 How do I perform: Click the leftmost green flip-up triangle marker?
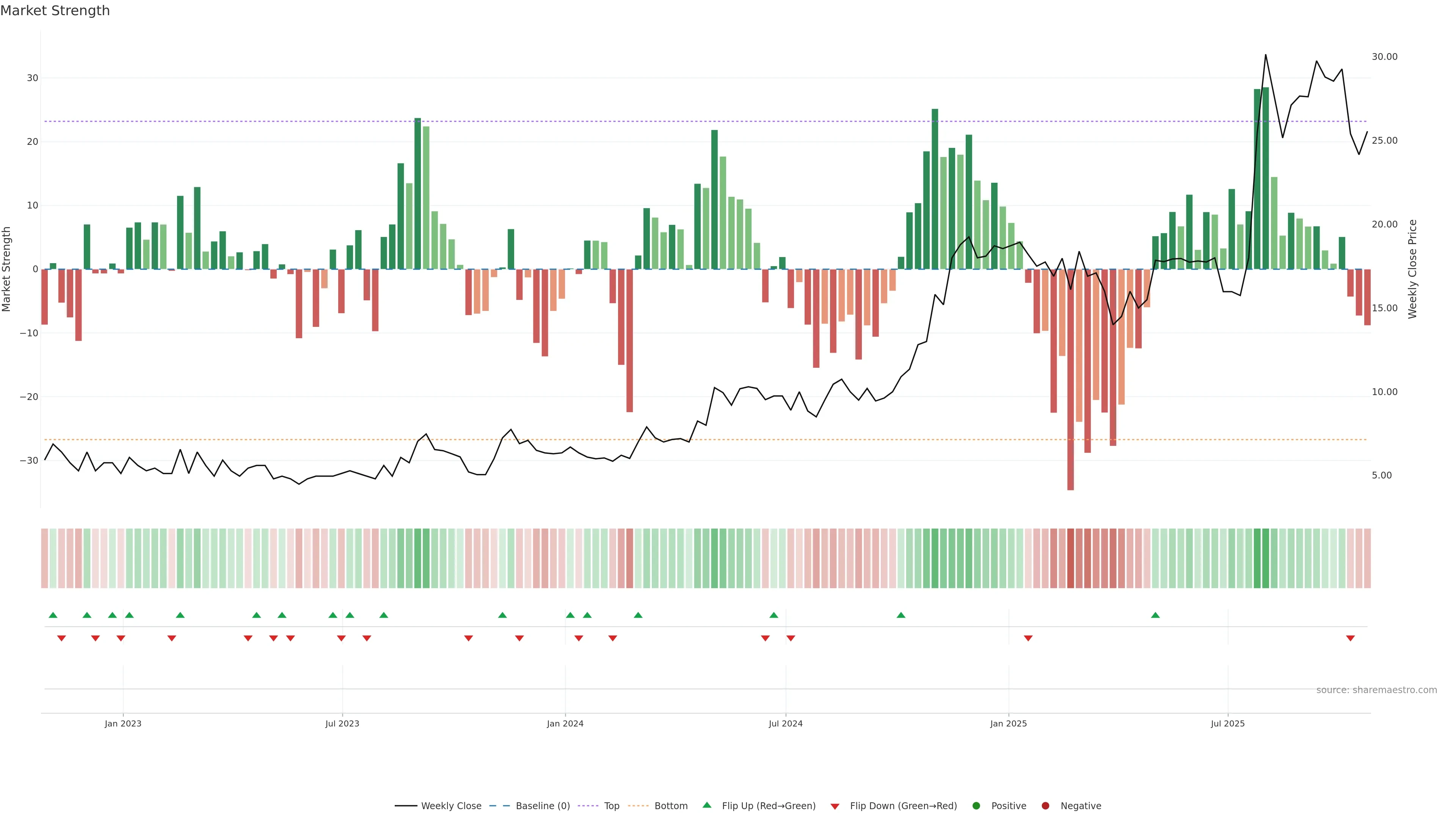point(53,615)
